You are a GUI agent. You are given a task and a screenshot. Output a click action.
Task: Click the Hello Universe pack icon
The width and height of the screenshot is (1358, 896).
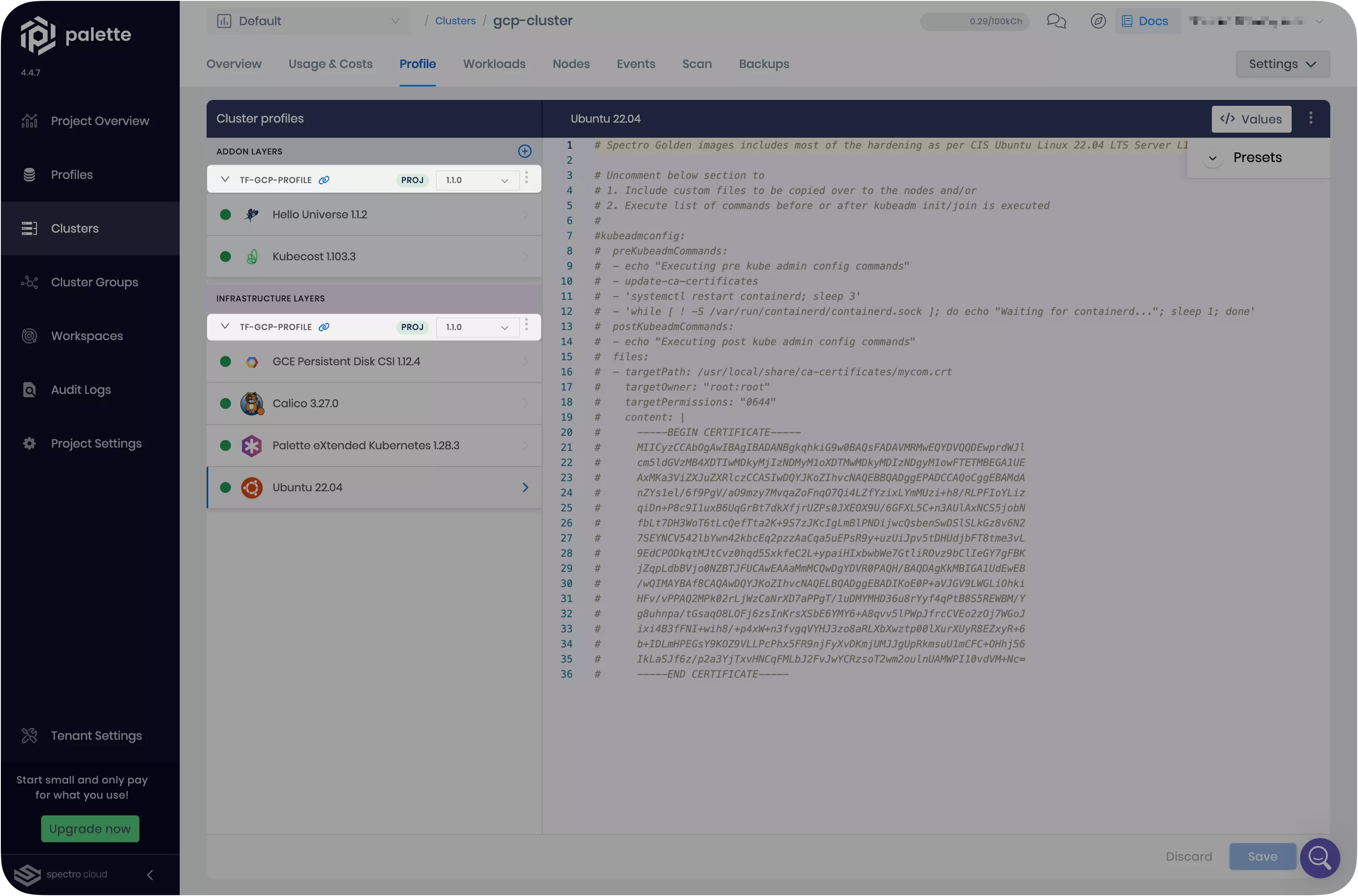tap(252, 214)
